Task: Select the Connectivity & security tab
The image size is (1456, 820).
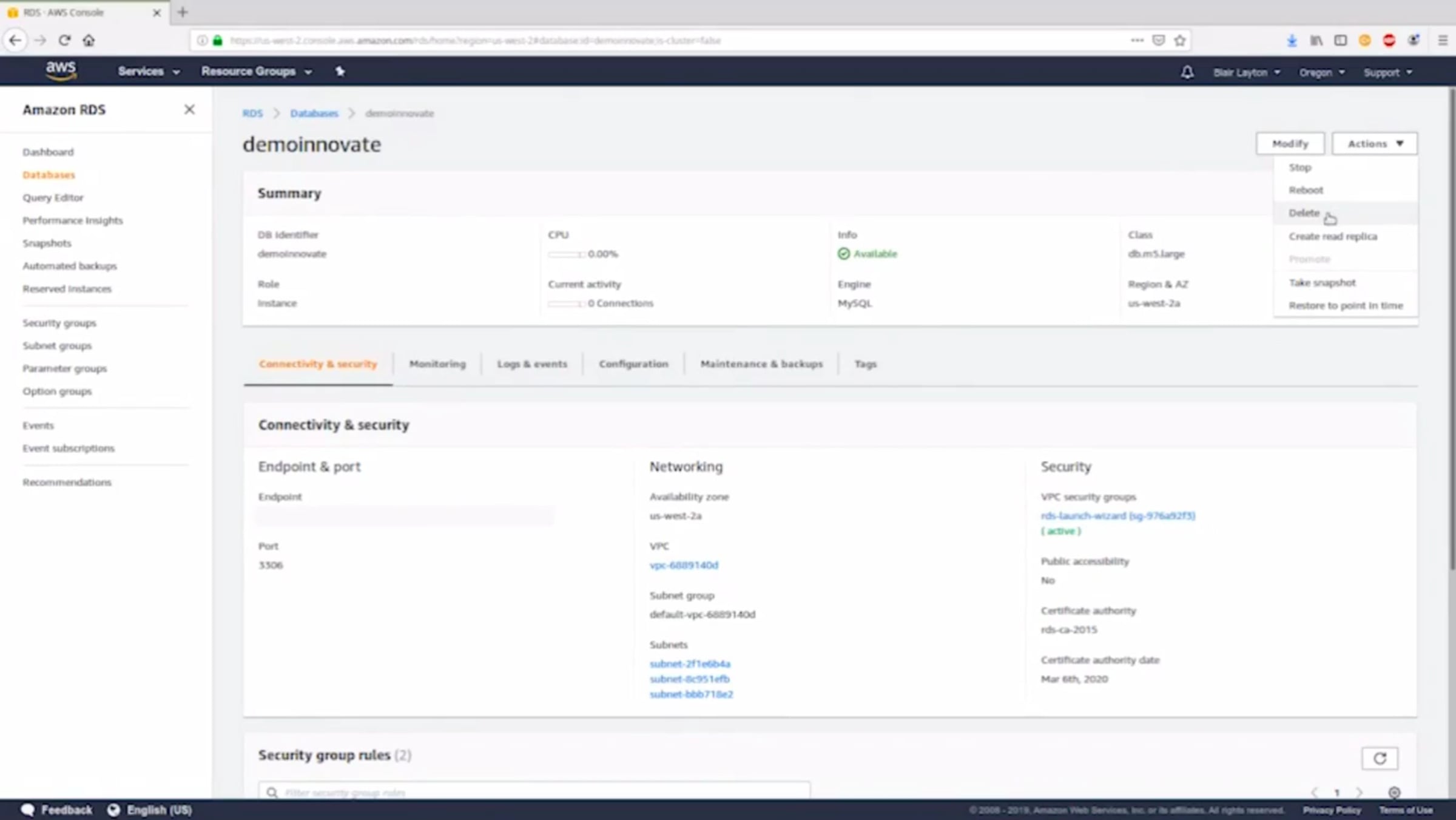Action: pyautogui.click(x=318, y=364)
